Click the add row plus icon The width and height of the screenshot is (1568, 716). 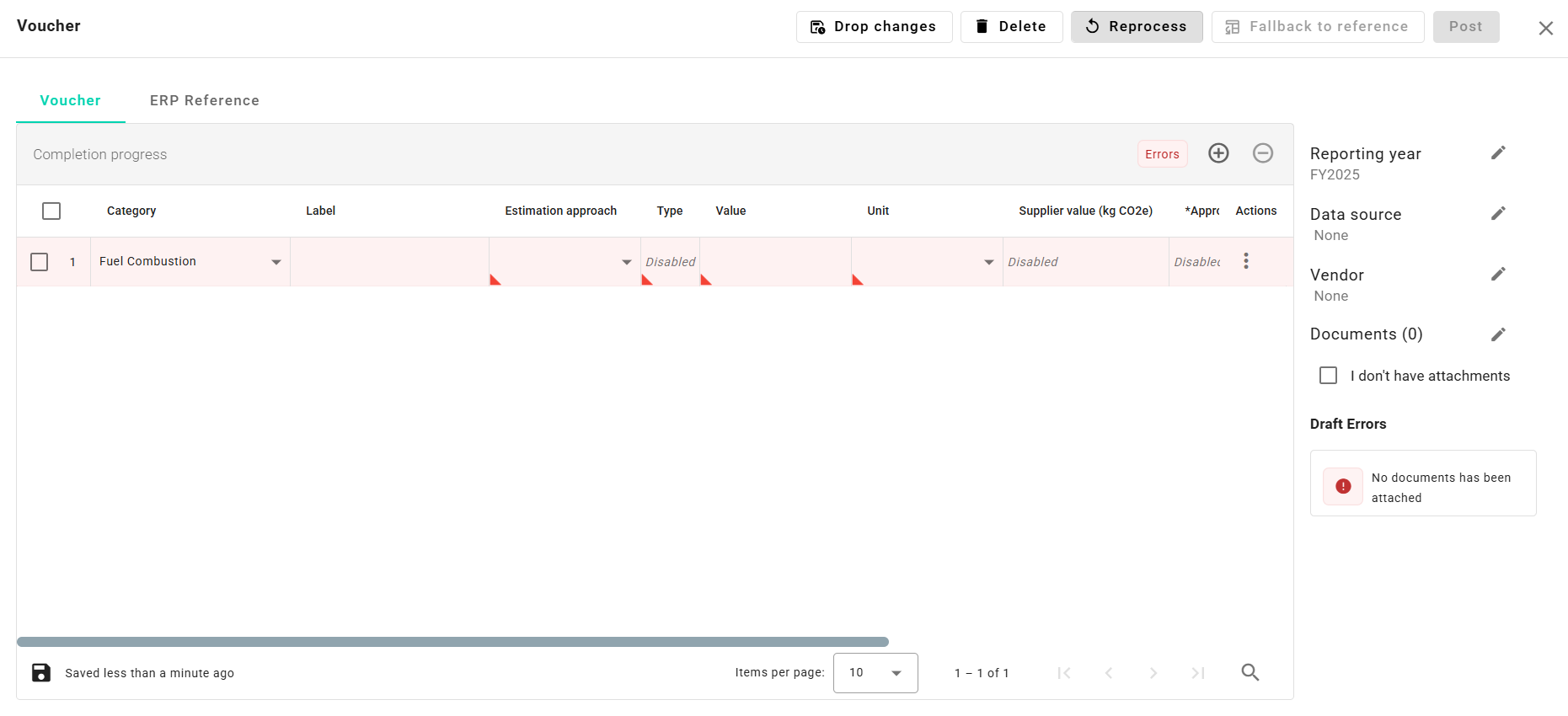coord(1218,153)
